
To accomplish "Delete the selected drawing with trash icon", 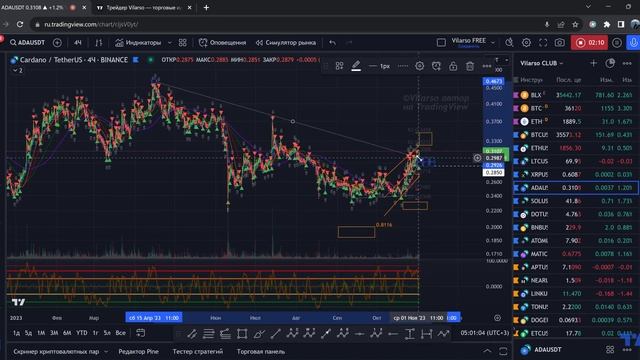I will 470,66.
